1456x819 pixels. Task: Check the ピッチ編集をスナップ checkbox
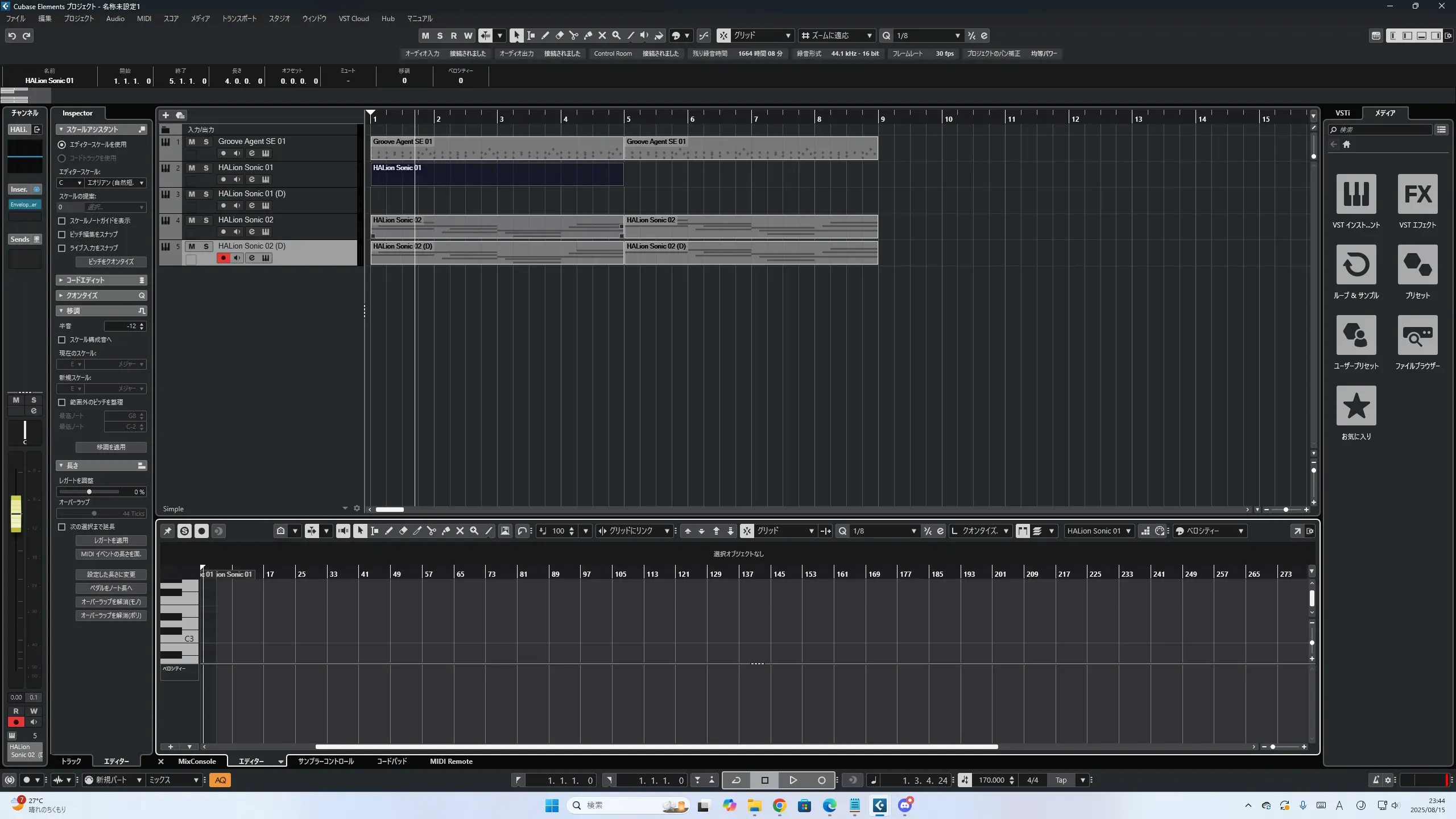click(x=62, y=234)
